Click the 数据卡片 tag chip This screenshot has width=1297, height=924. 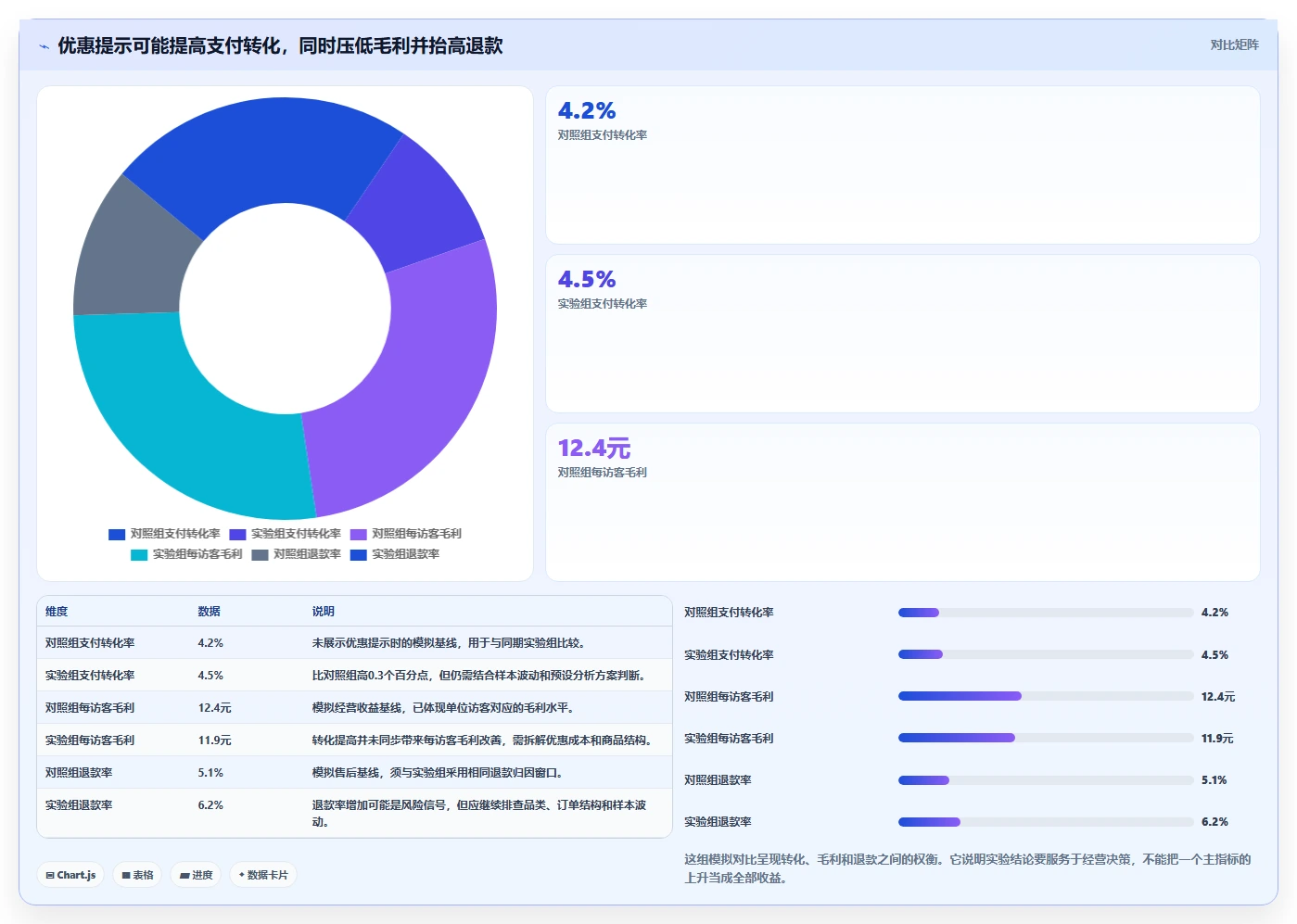pyautogui.click(x=263, y=875)
